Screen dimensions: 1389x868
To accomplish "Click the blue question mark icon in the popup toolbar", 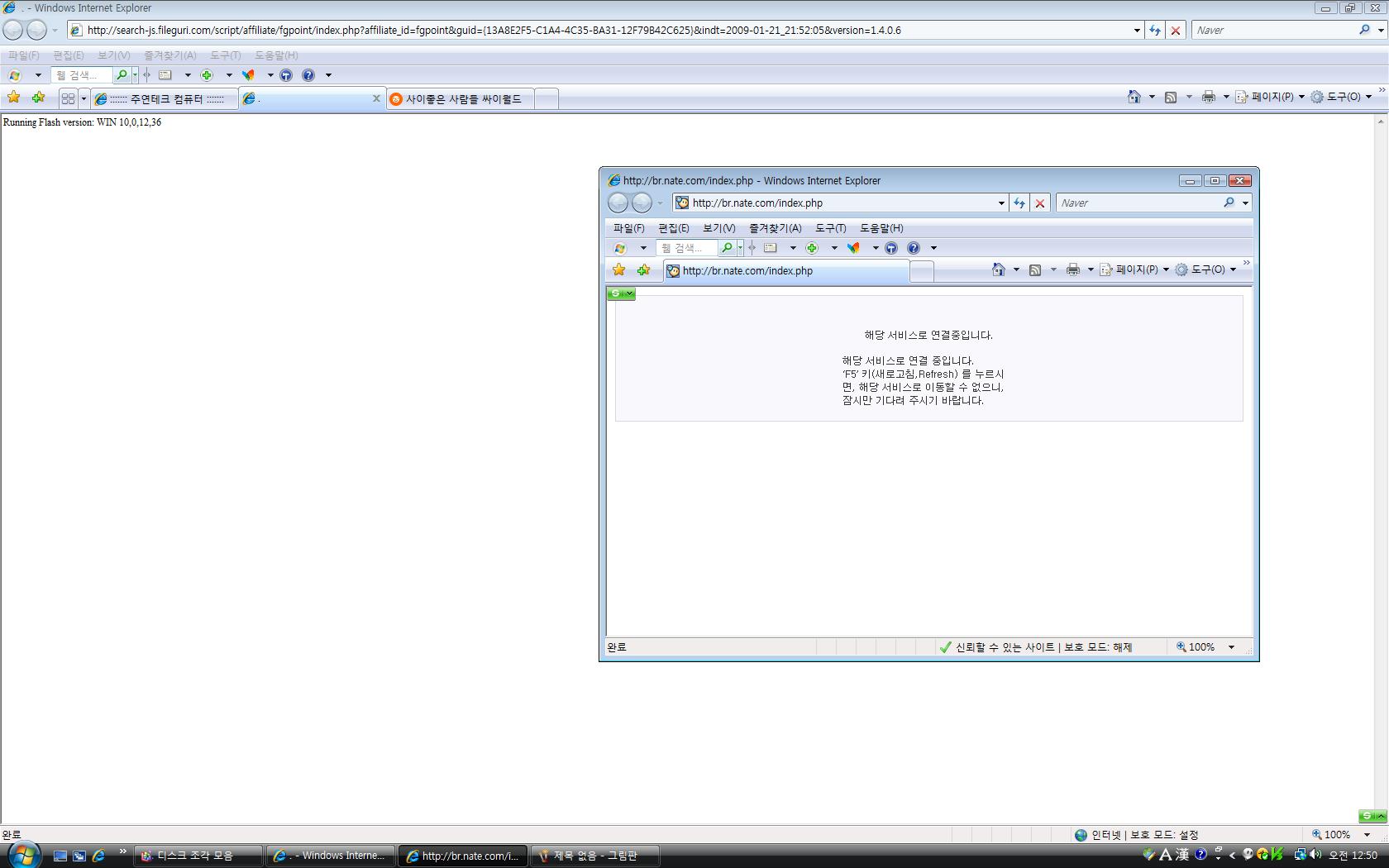I will [913, 248].
